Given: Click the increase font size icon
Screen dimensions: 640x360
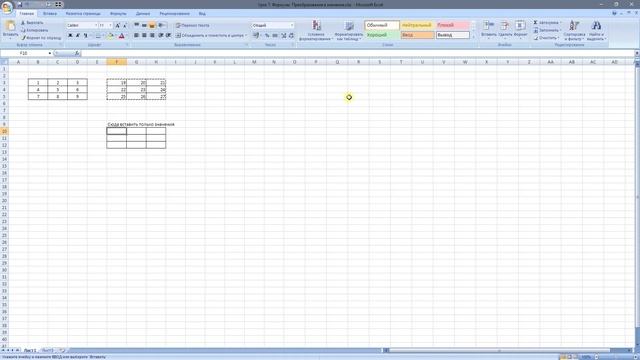Looking at the screenshot, I should tap(118, 25).
